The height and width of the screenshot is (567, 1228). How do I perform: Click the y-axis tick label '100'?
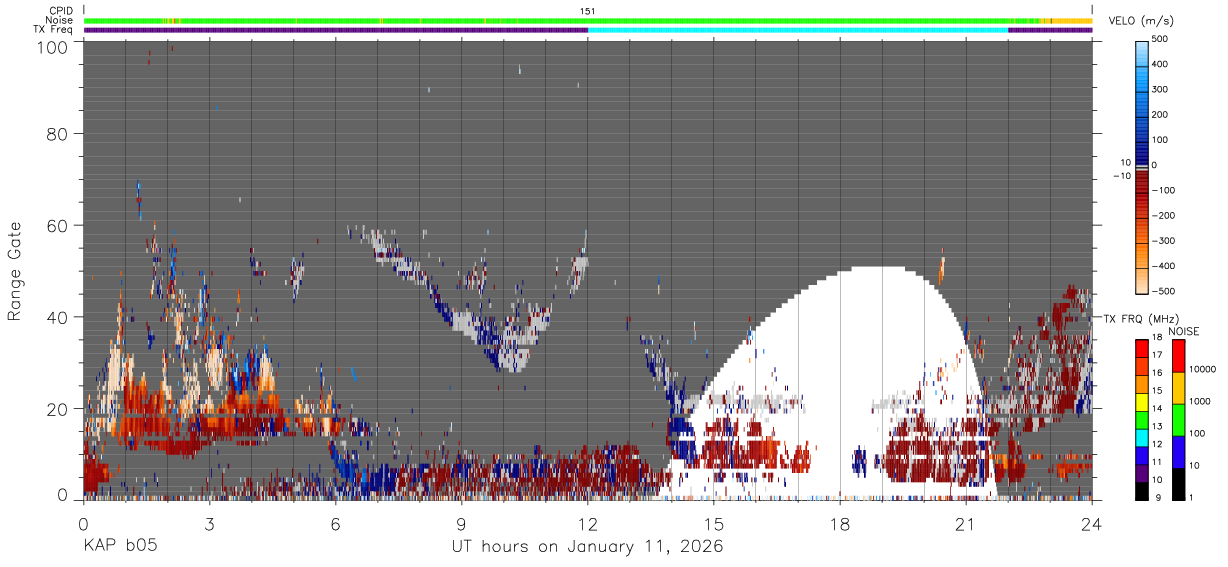[x=52, y=47]
